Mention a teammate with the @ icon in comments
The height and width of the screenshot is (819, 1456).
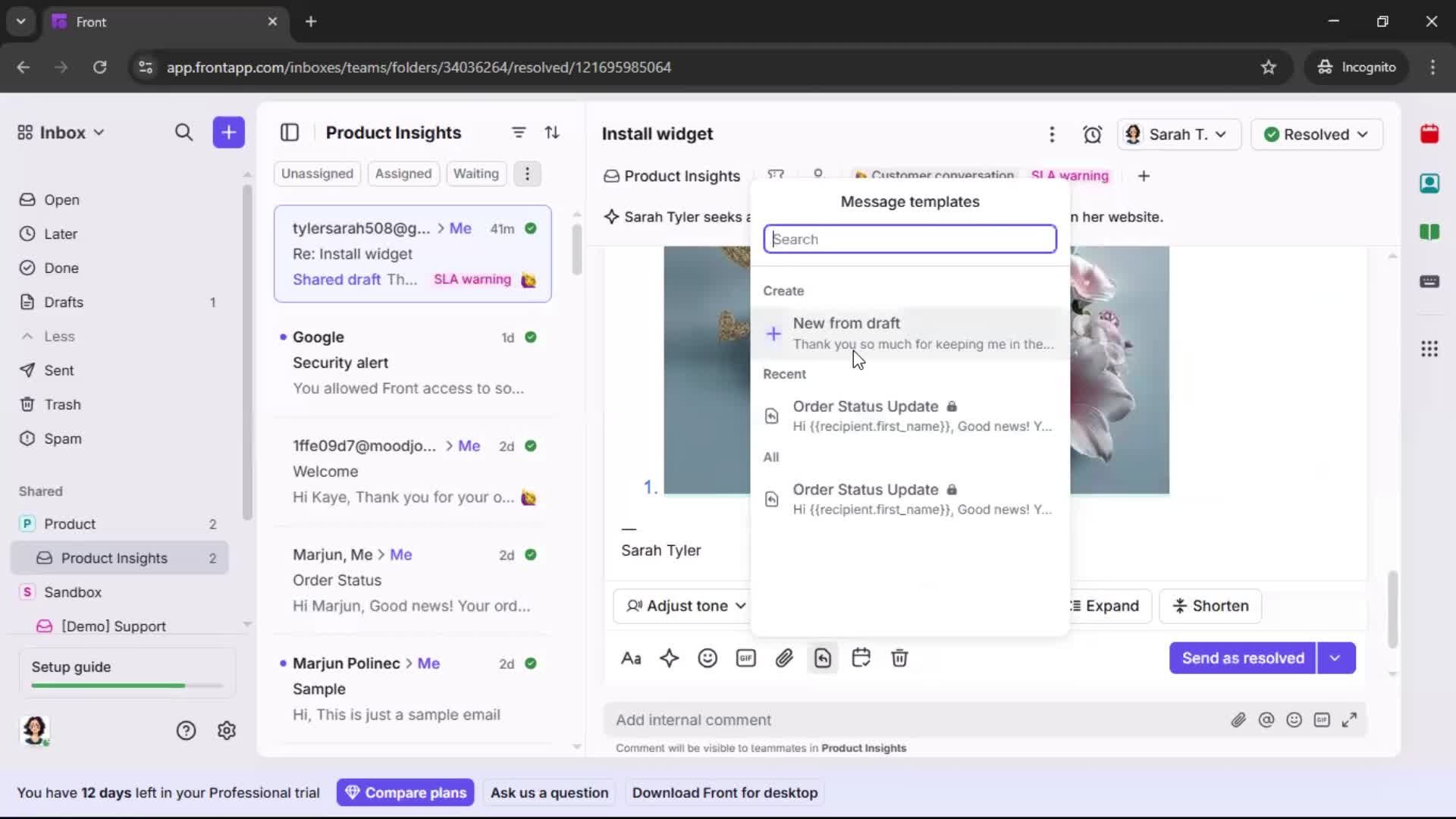[1267, 720]
